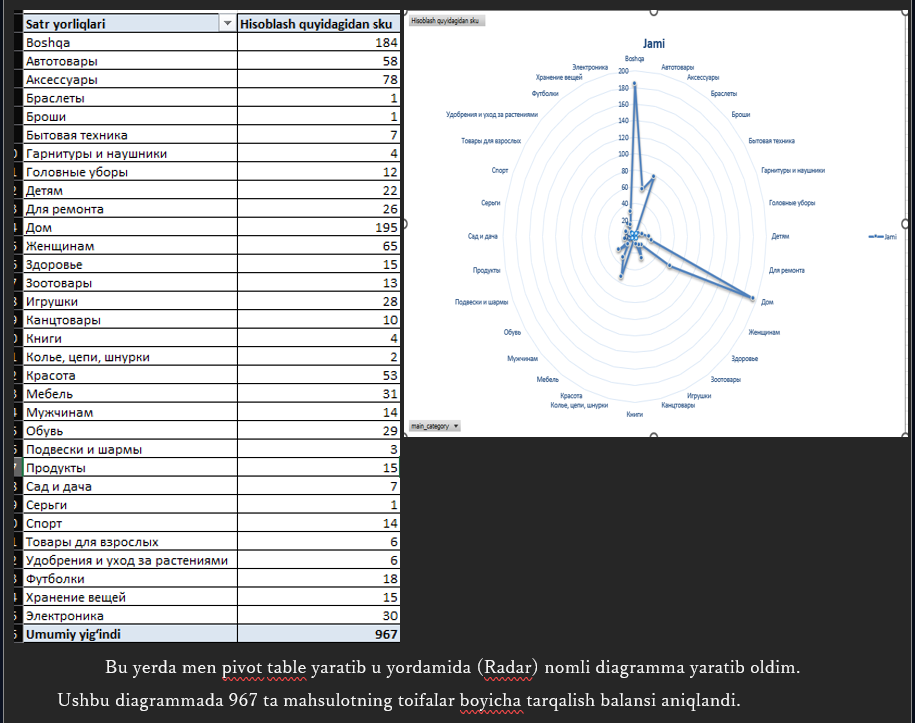
Task: Select the Электроника row label cell
Action: point(130,615)
